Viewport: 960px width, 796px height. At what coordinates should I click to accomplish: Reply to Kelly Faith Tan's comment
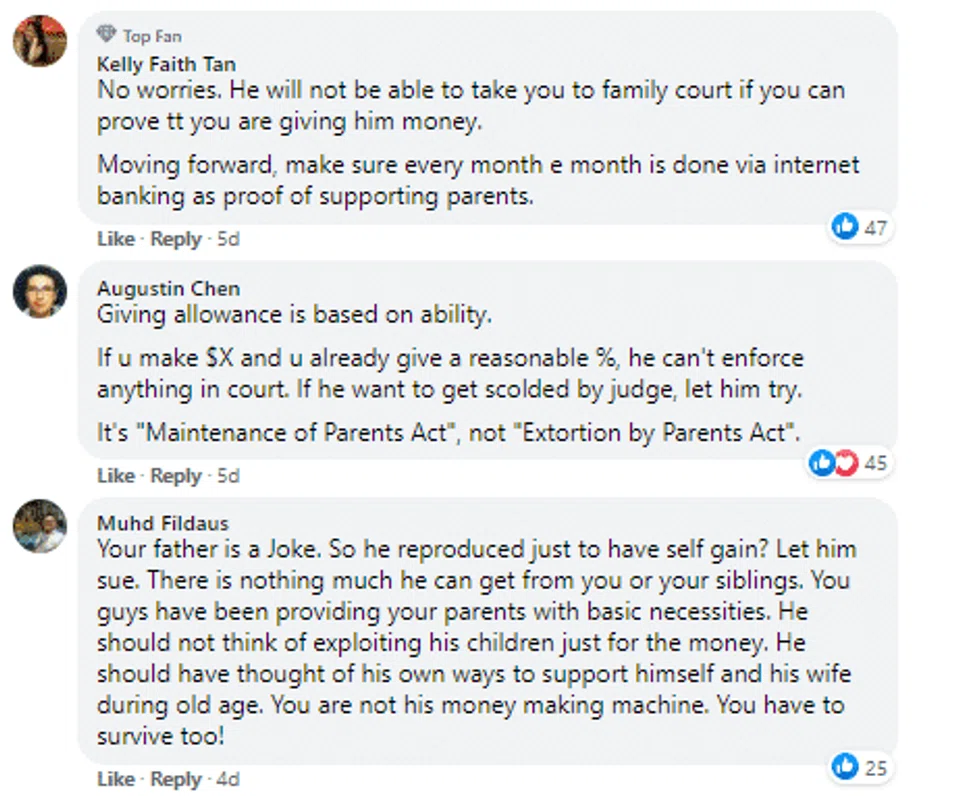pyautogui.click(x=176, y=239)
